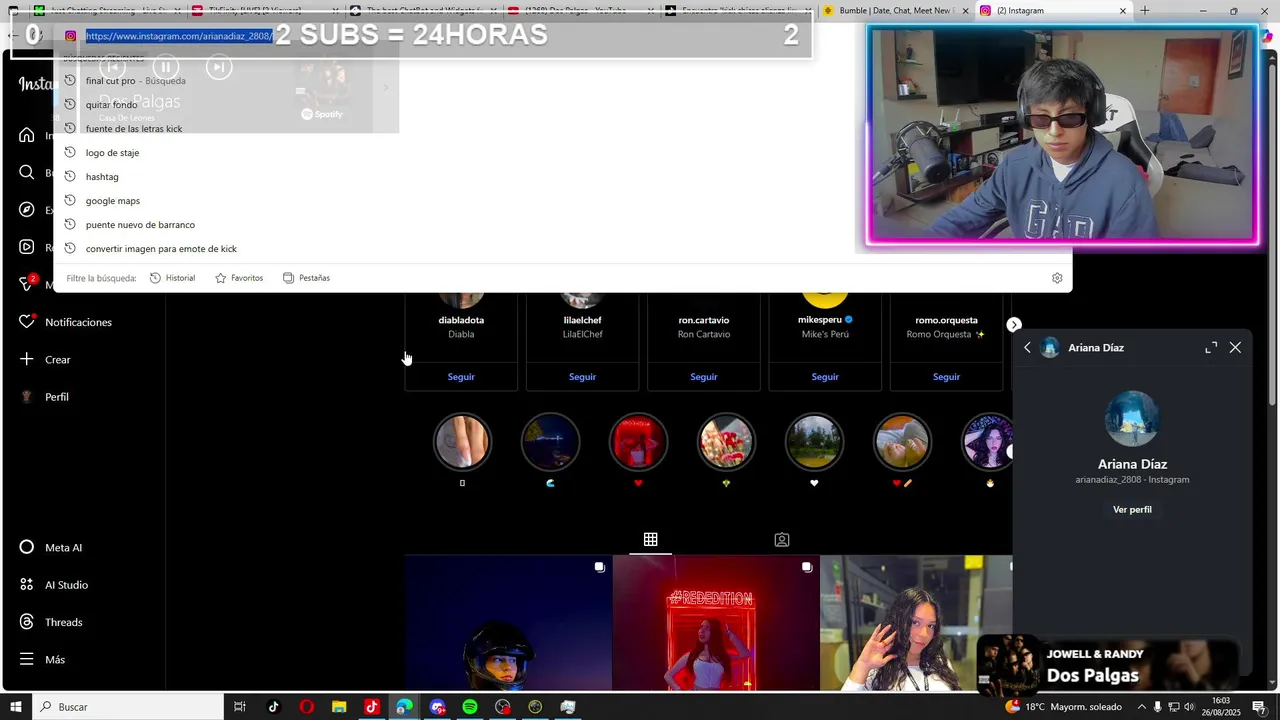Switch to the tagged photos tab

pyautogui.click(x=782, y=540)
